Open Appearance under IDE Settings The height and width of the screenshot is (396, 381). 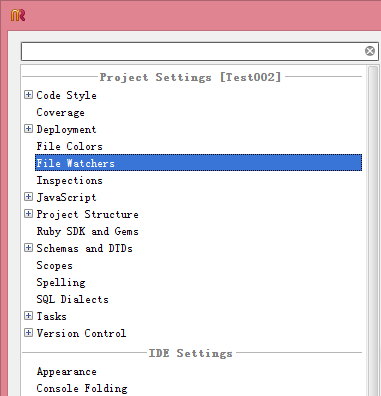(x=66, y=372)
